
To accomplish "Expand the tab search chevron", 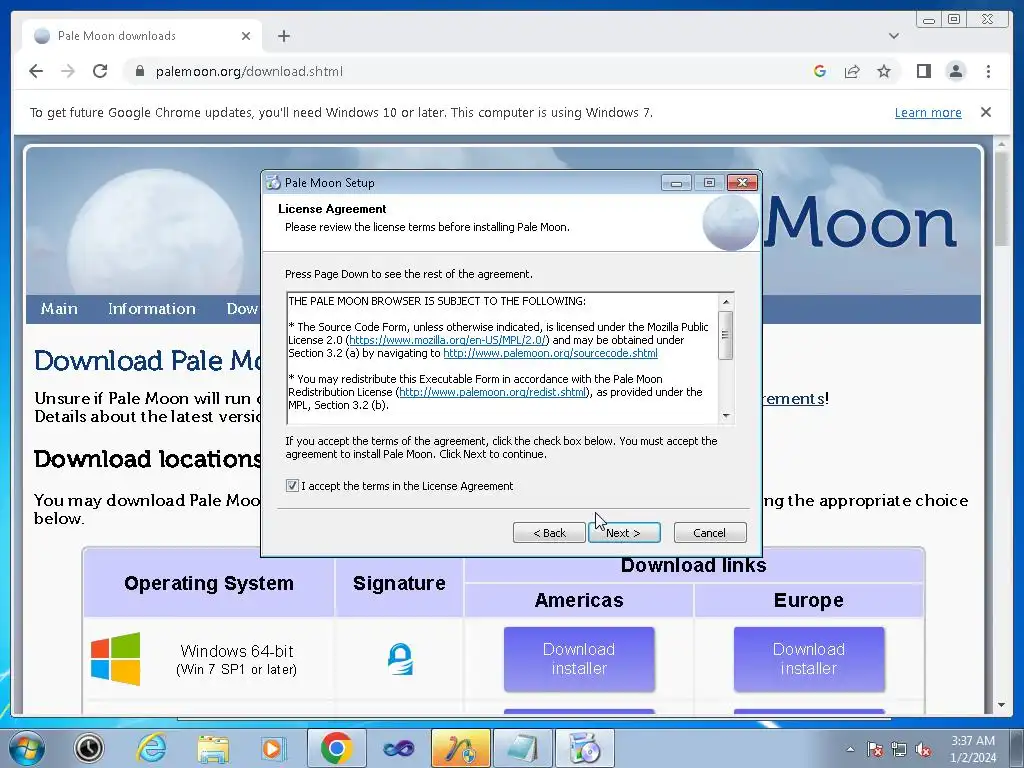I will pos(894,36).
